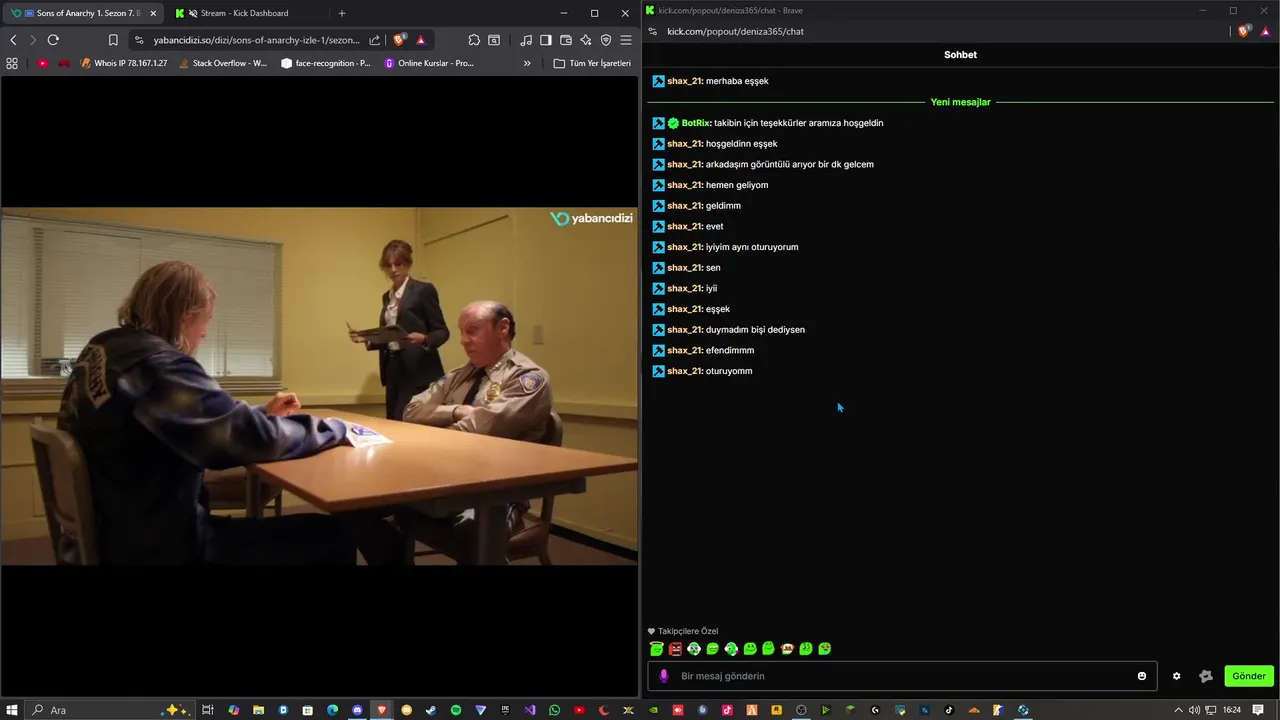Image resolution: width=1280 pixels, height=720 pixels.
Task: Open a new browser tab
Action: [x=342, y=13]
